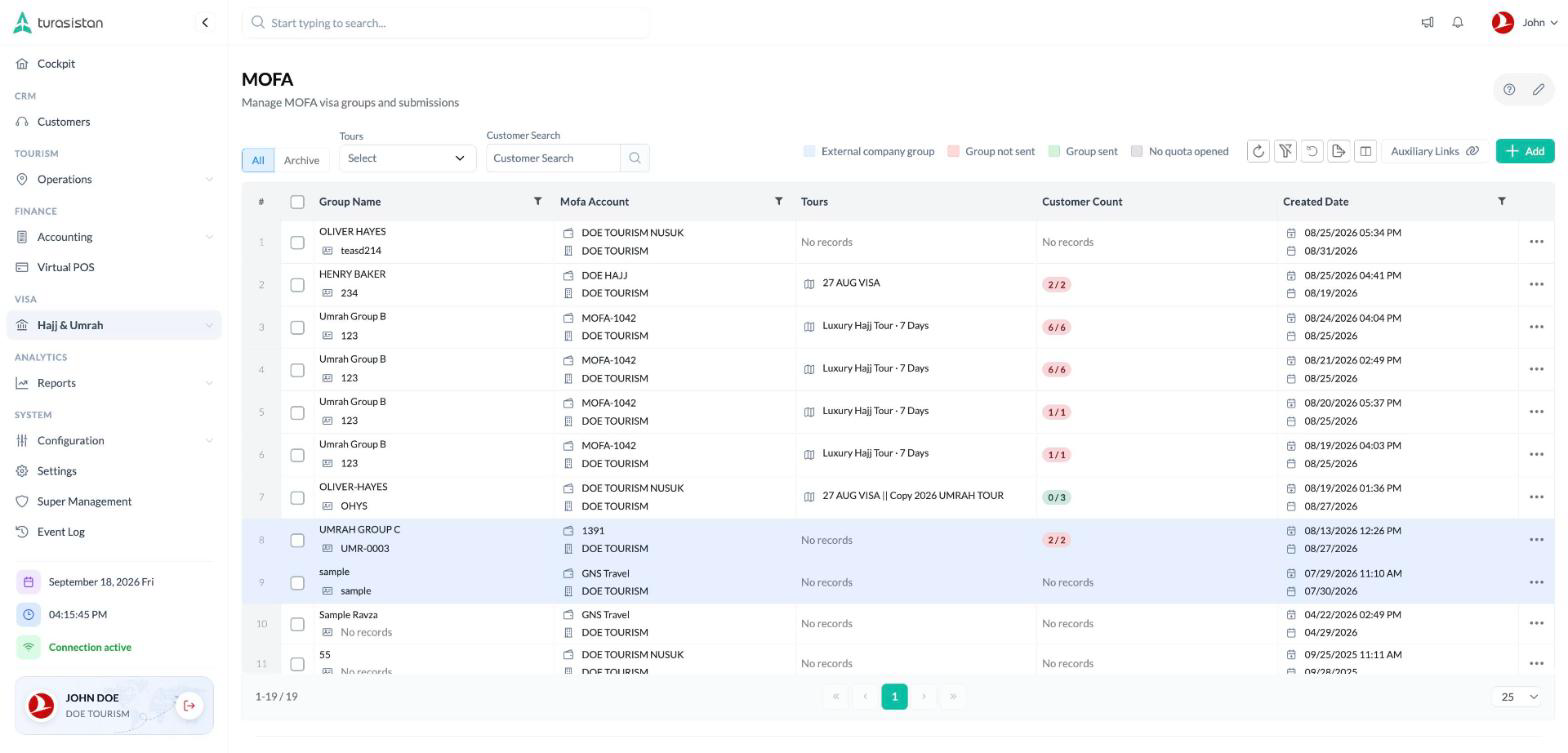Open the Tours select dropdown

(407, 158)
